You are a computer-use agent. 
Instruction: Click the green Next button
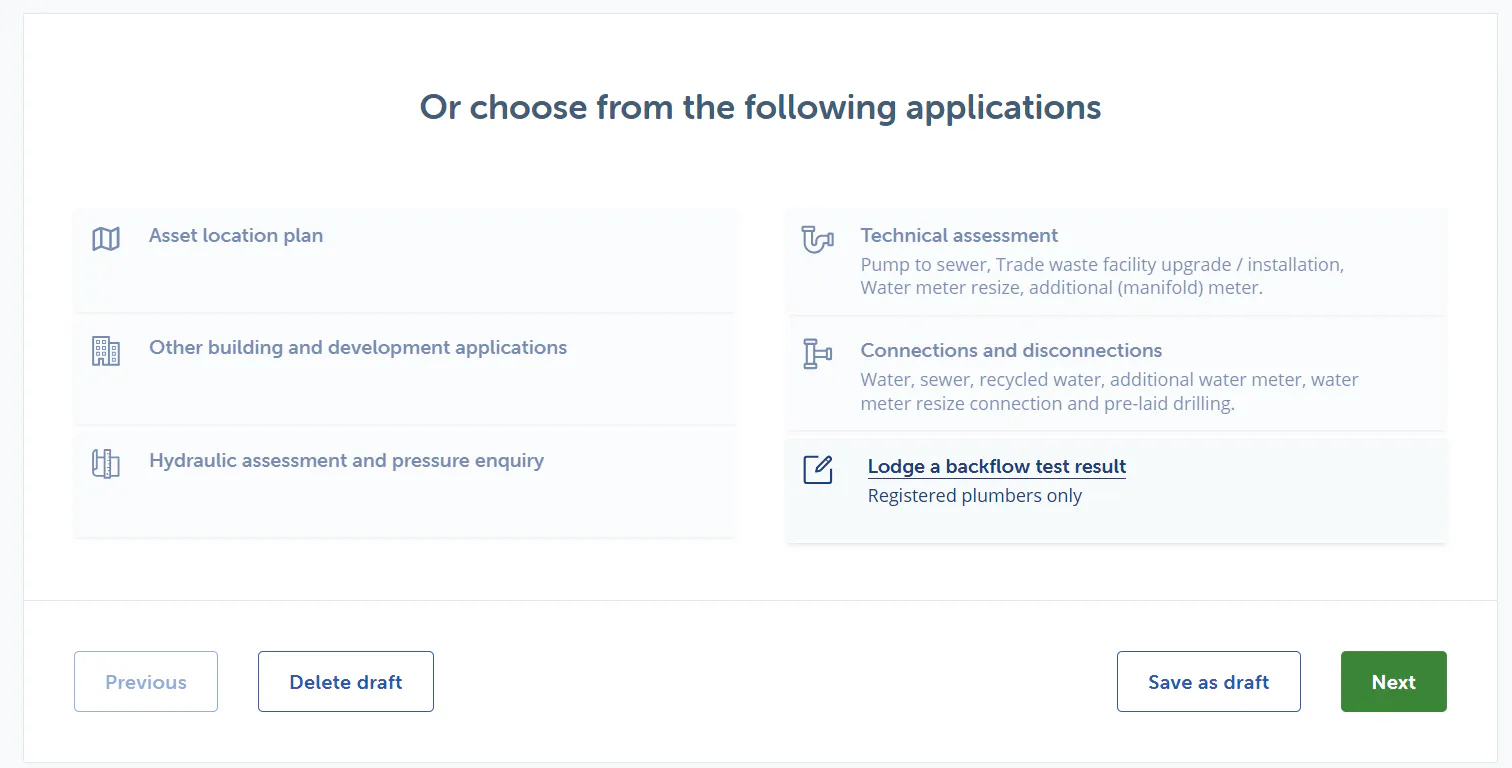(x=1394, y=682)
